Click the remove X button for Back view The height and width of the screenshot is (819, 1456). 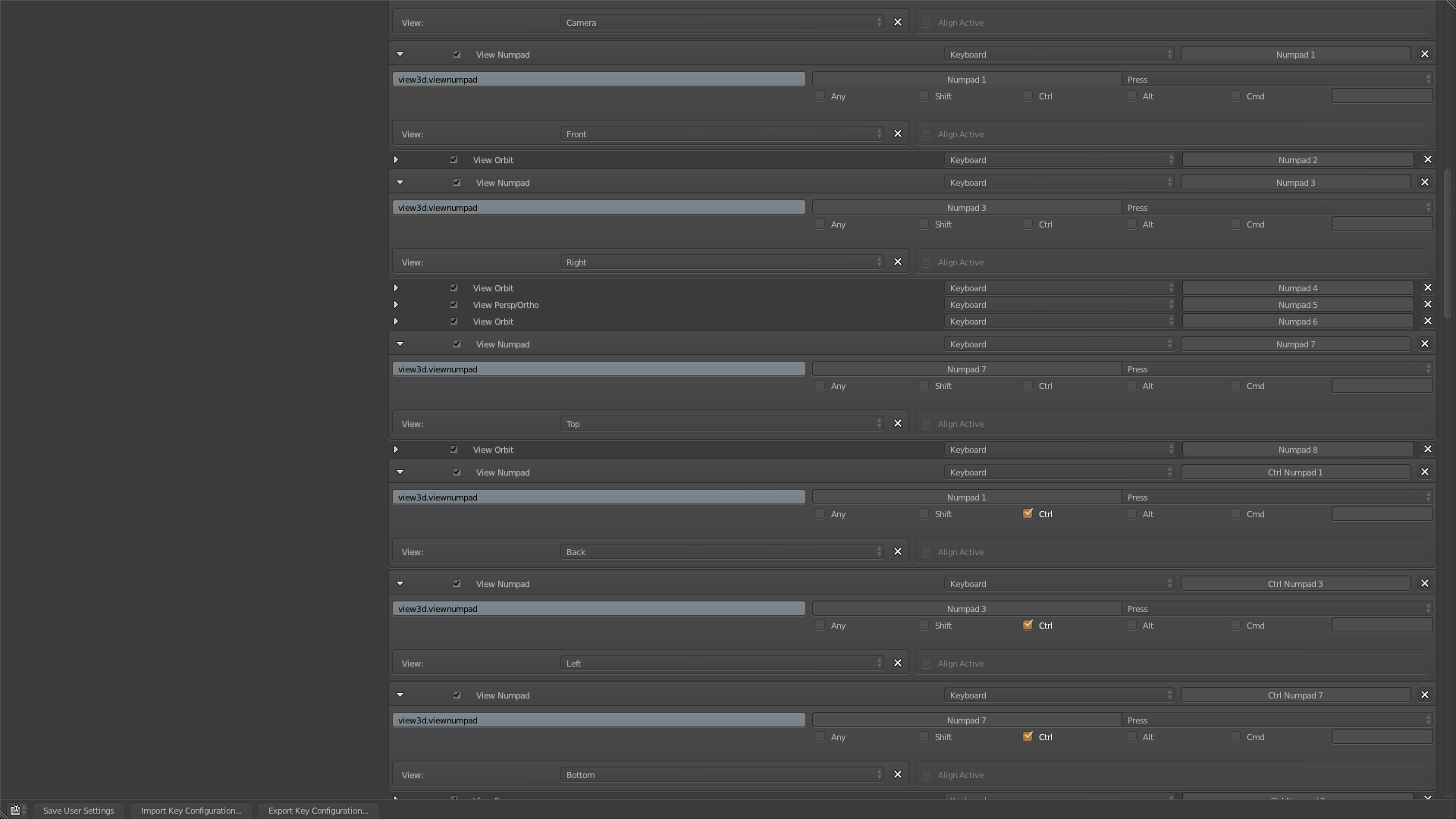pos(898,552)
